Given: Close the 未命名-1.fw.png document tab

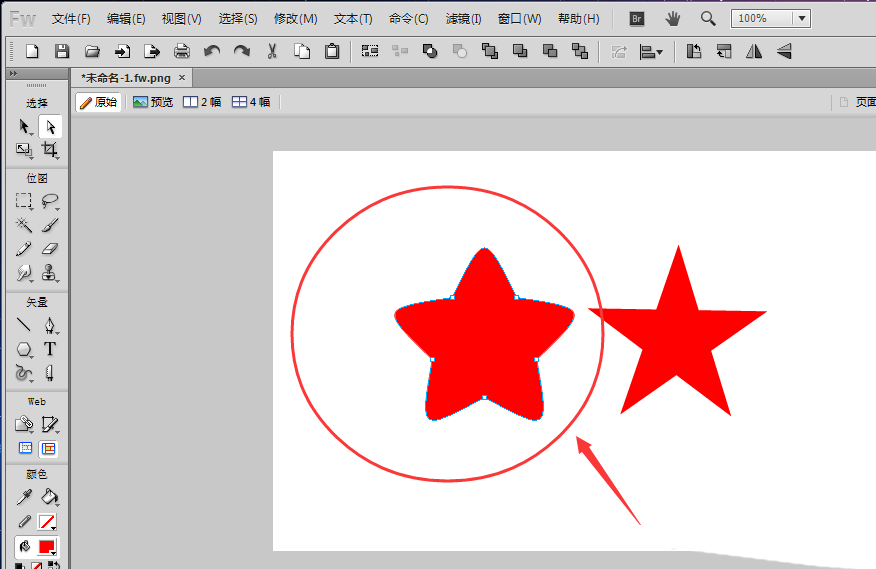Looking at the screenshot, I should (182, 78).
